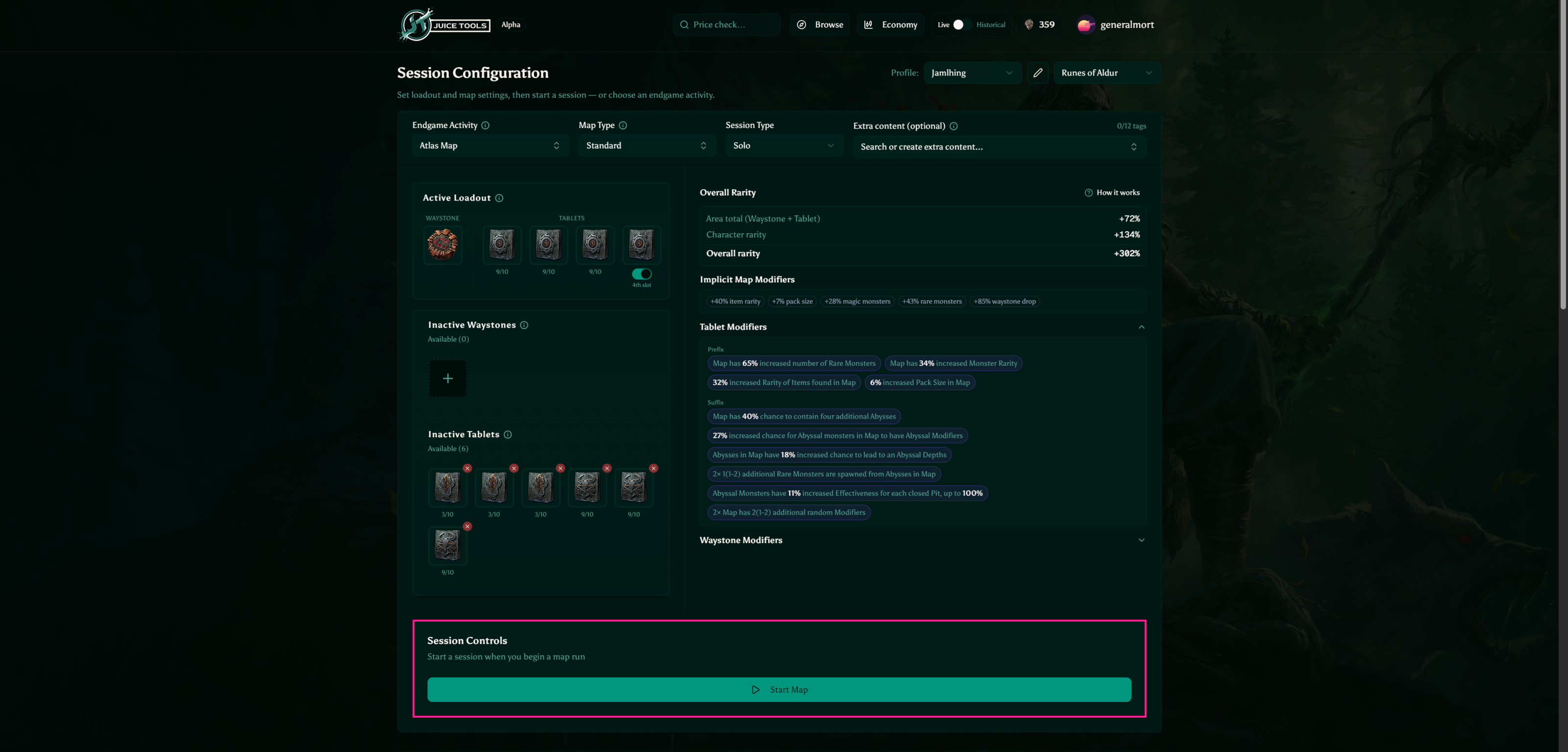Select the active waystone icon
This screenshot has width=1568, height=752.
click(x=442, y=245)
